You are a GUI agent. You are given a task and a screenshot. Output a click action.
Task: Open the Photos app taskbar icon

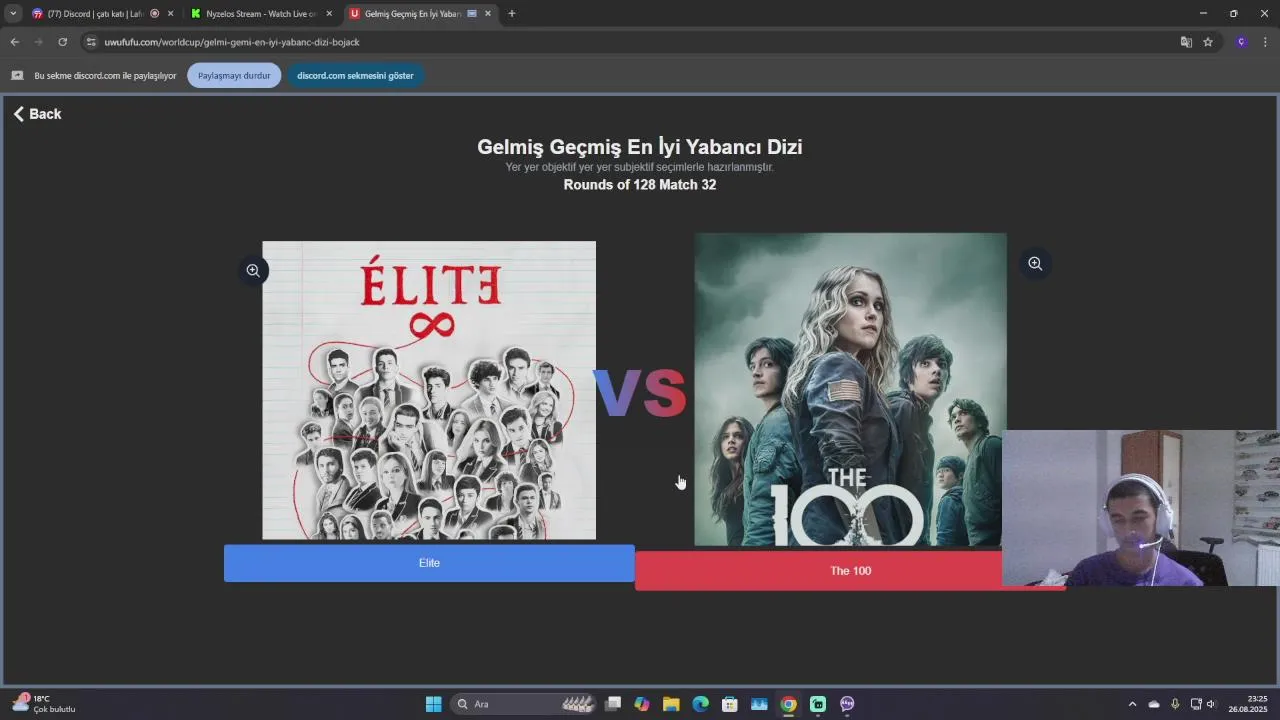click(x=759, y=704)
